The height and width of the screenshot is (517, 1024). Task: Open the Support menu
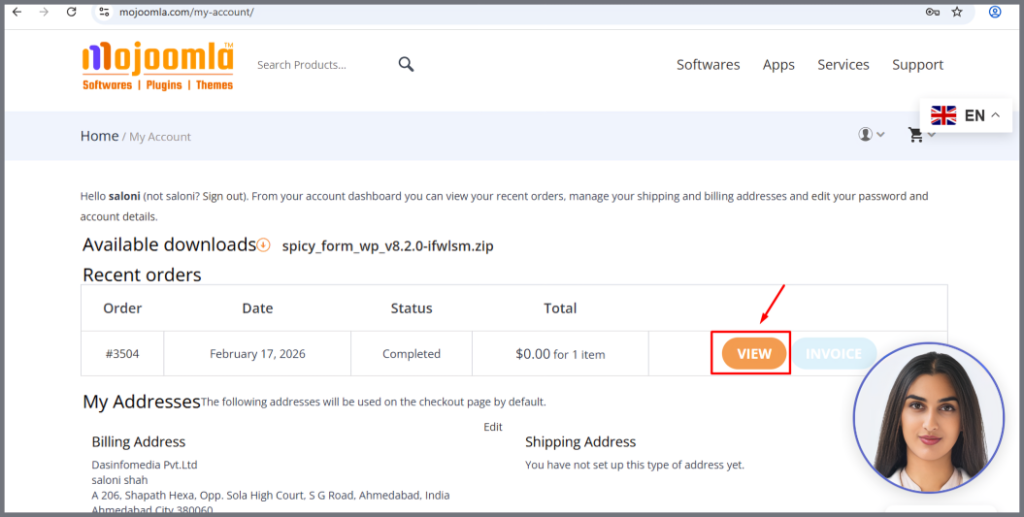click(917, 65)
